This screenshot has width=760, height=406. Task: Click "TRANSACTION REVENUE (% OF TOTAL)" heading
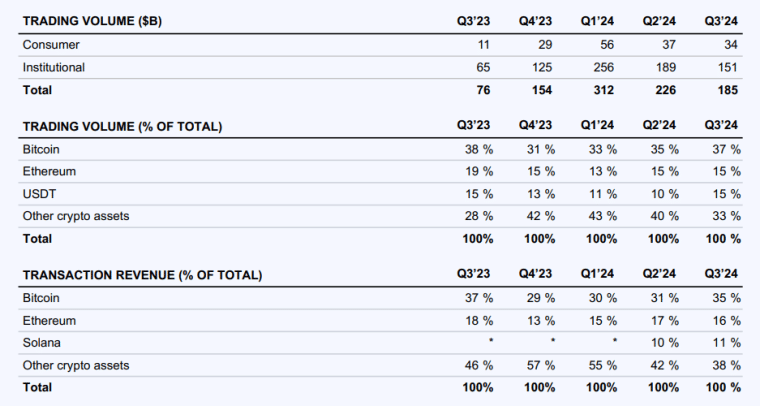(141, 275)
